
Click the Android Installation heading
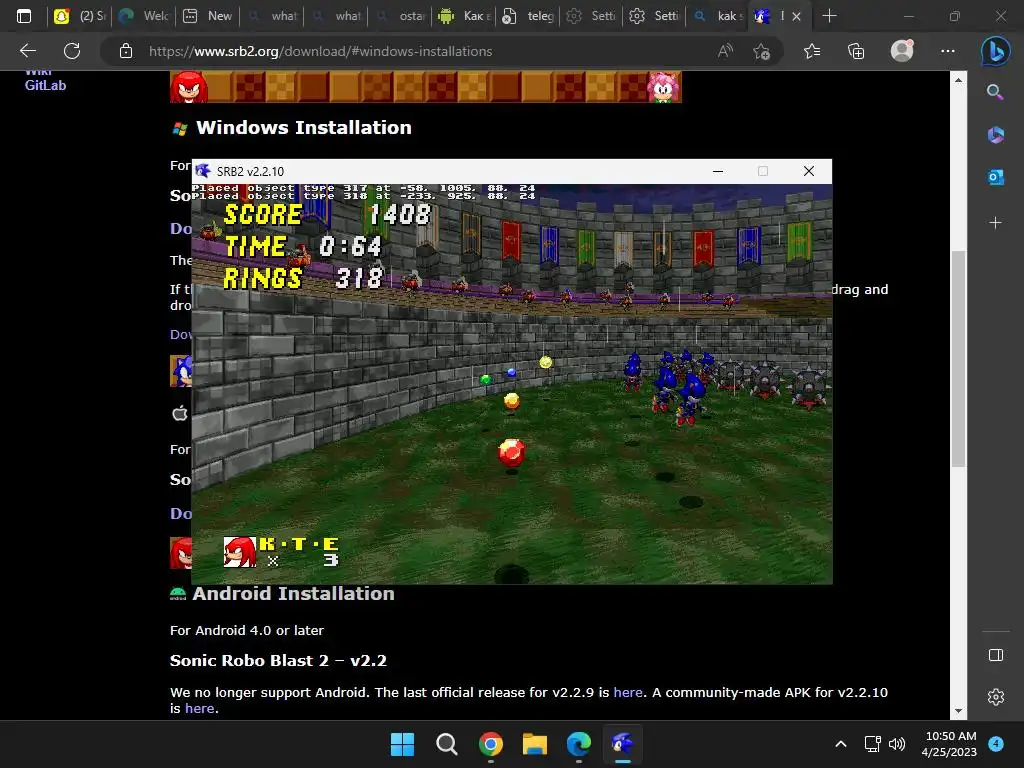pos(293,594)
